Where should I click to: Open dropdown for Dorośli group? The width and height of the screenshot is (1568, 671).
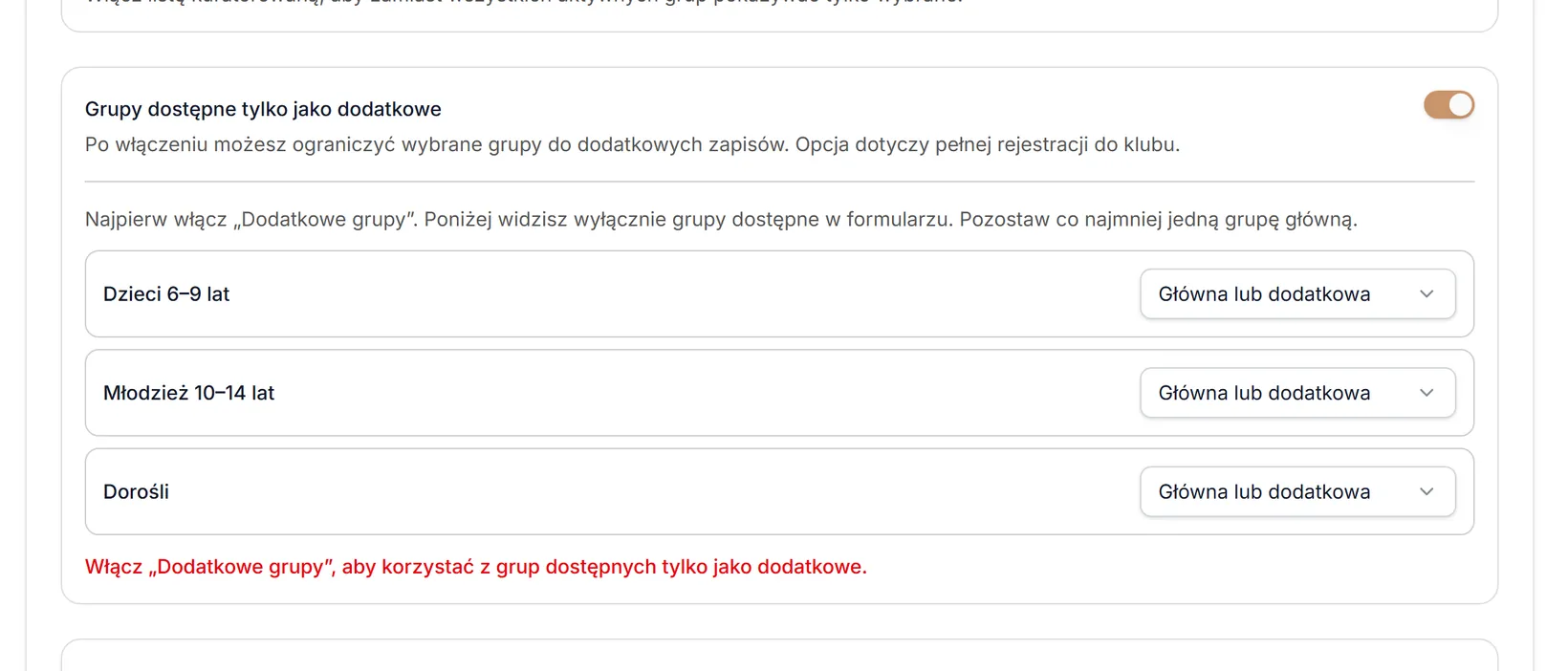pyautogui.click(x=1297, y=491)
